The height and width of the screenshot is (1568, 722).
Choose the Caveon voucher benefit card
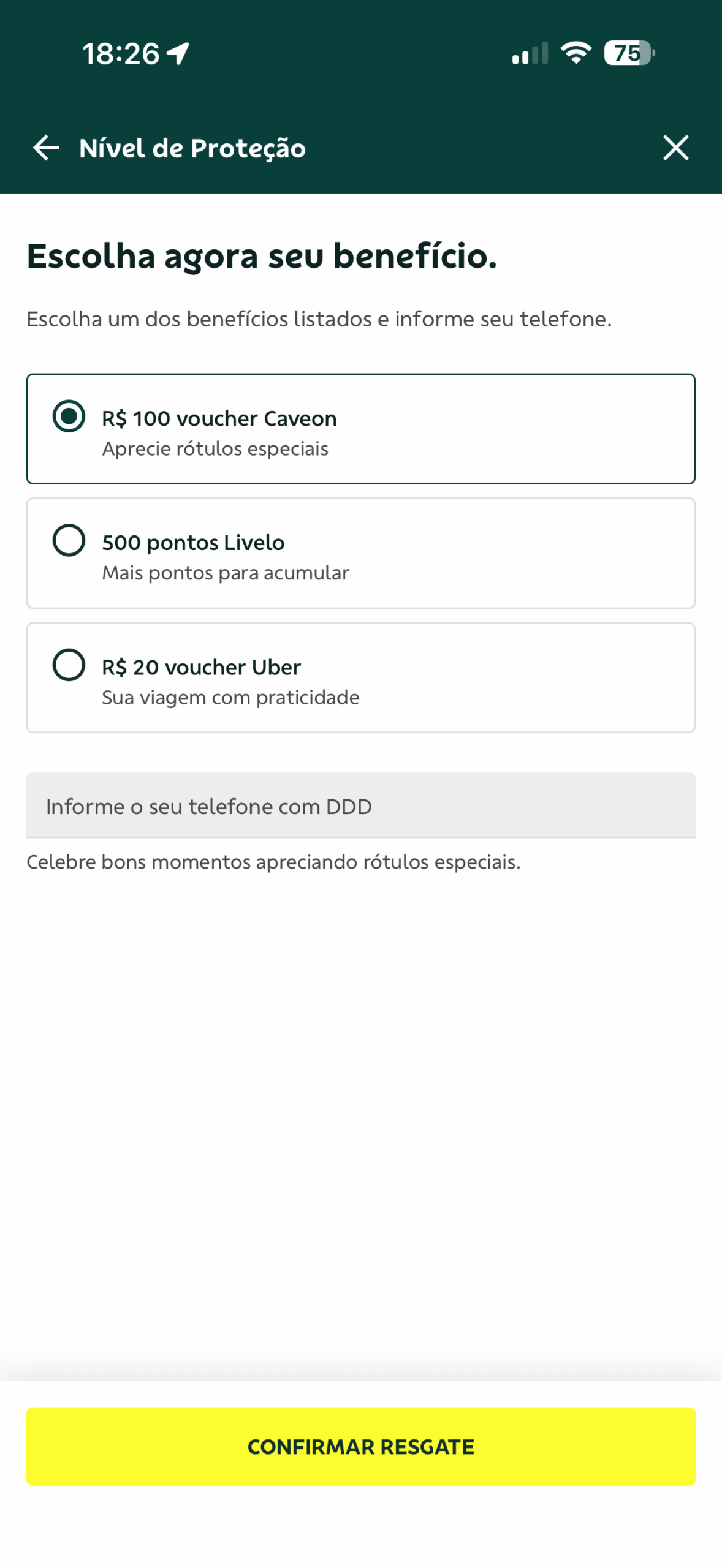[360, 429]
